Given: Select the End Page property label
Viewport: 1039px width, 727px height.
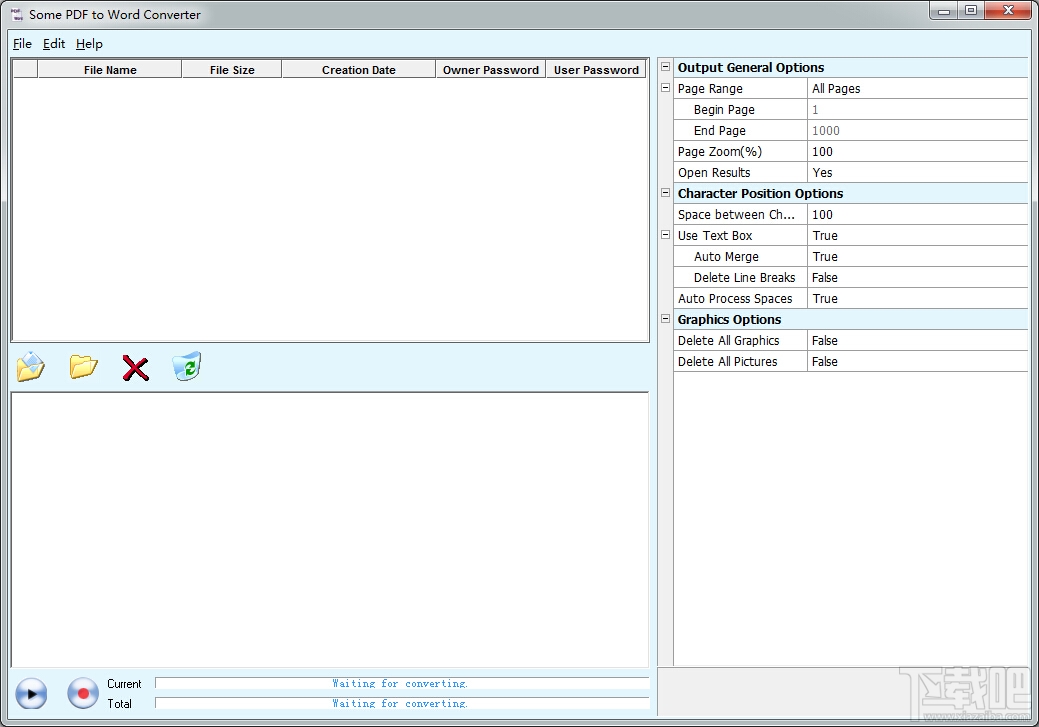Looking at the screenshot, I should (720, 131).
